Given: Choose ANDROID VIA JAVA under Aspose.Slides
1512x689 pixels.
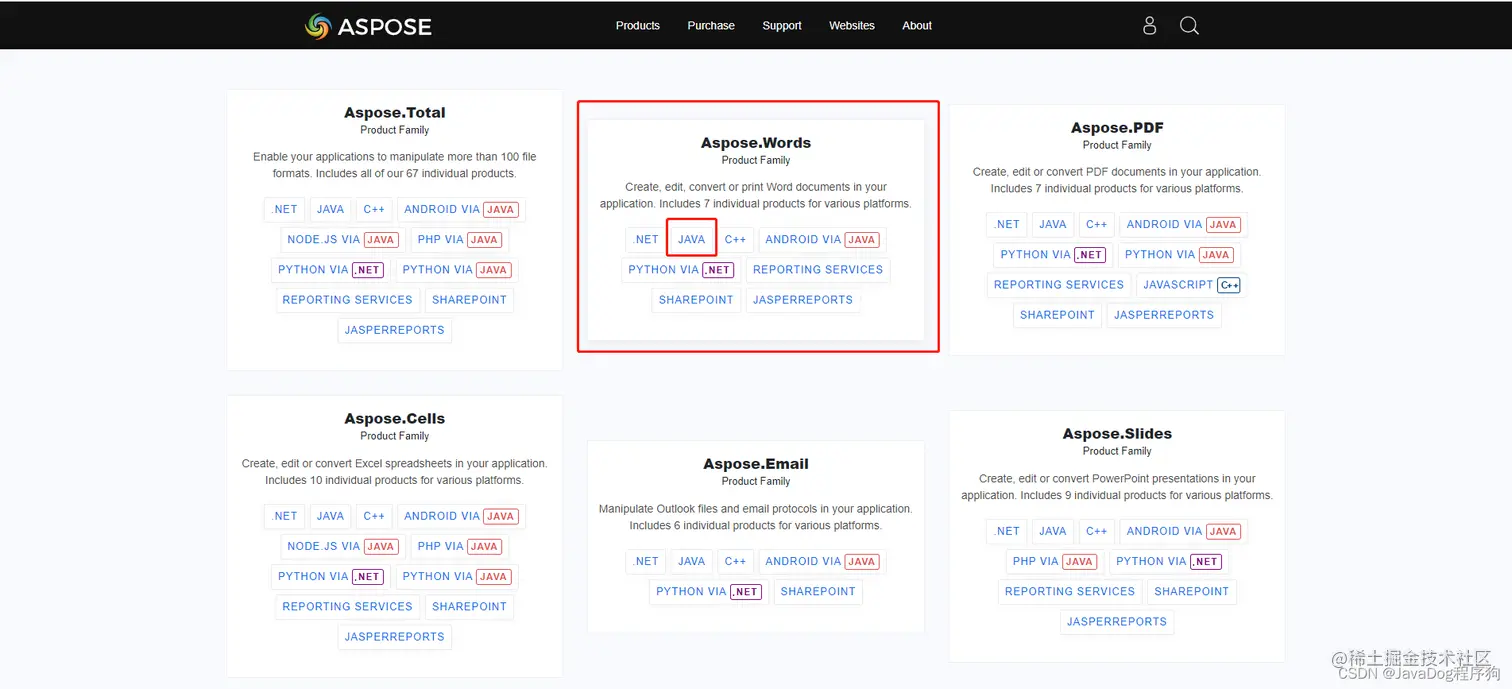Looking at the screenshot, I should [x=1183, y=532].
